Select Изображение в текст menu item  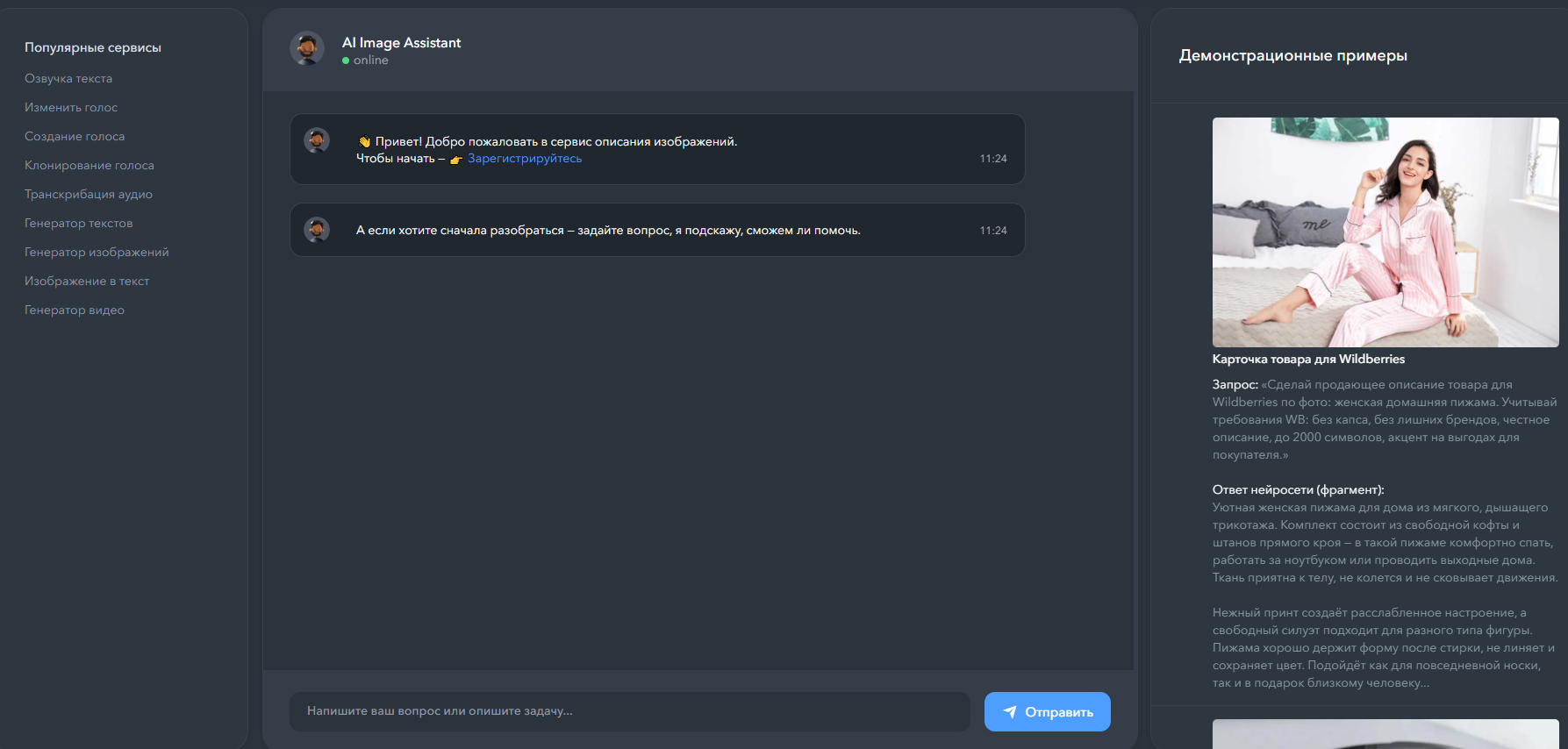tap(87, 281)
